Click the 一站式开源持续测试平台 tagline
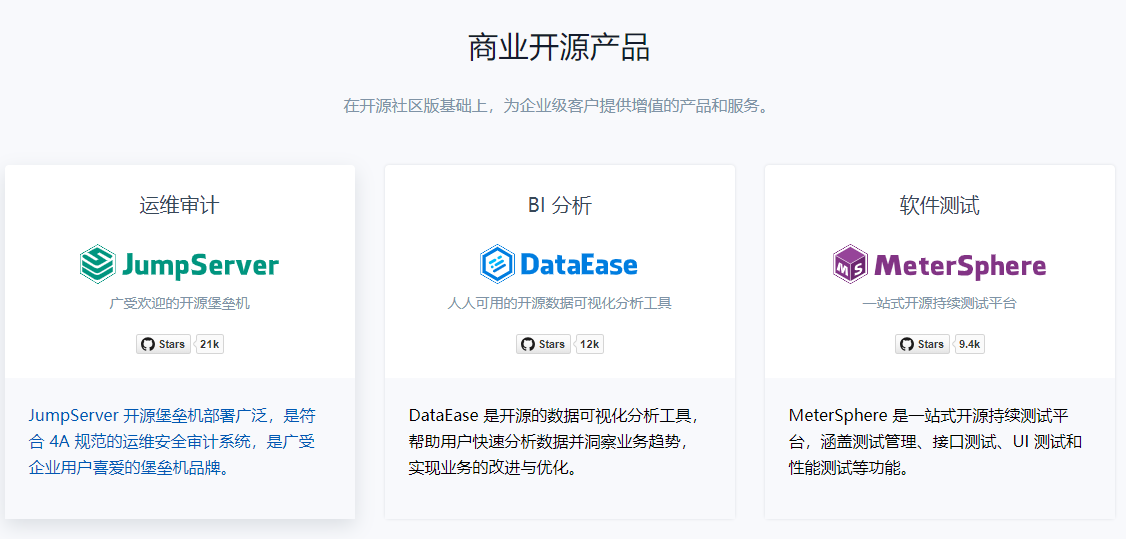Viewport: 1126px width, 539px height. 939,303
